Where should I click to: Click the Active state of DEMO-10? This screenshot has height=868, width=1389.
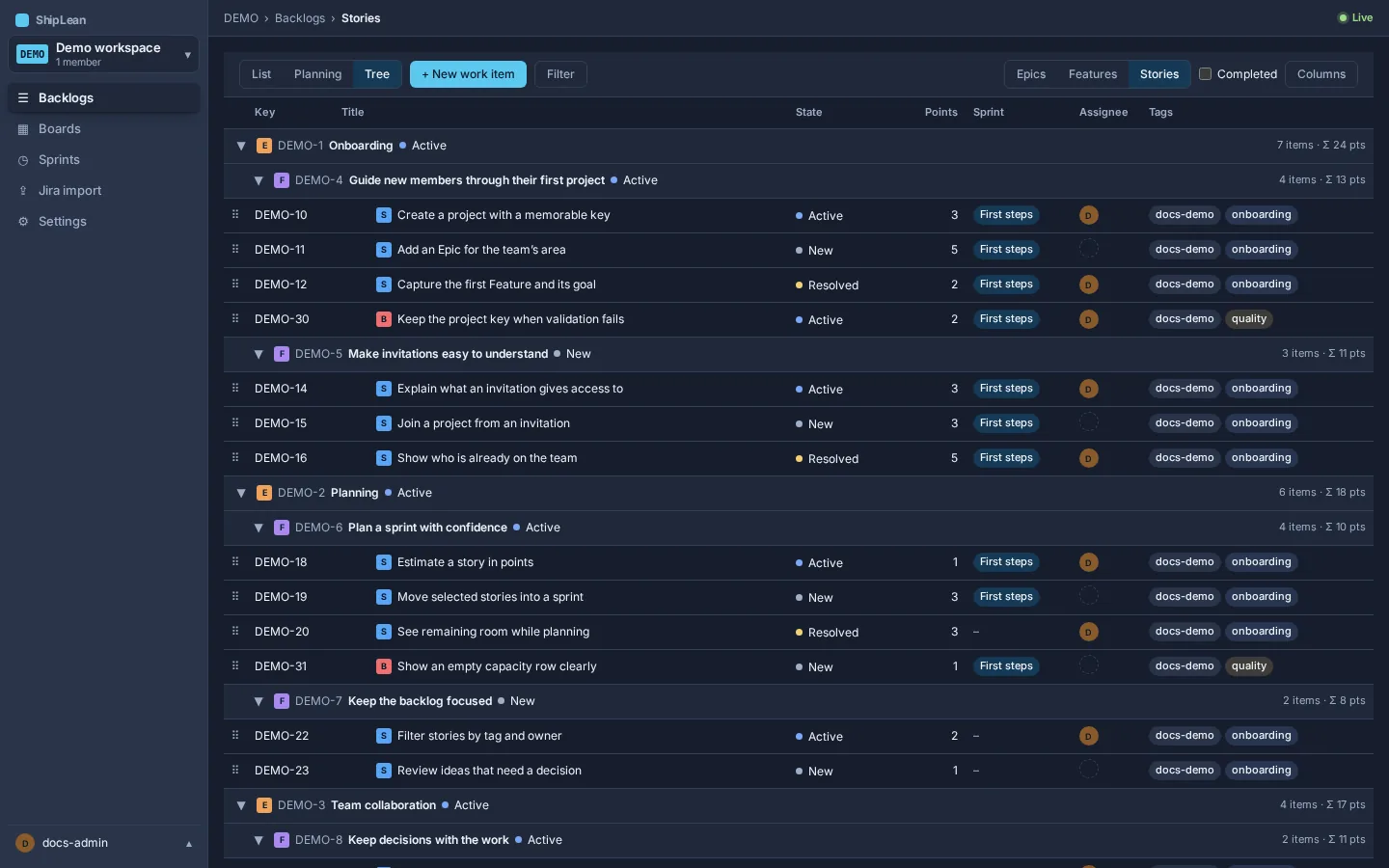tap(819, 216)
